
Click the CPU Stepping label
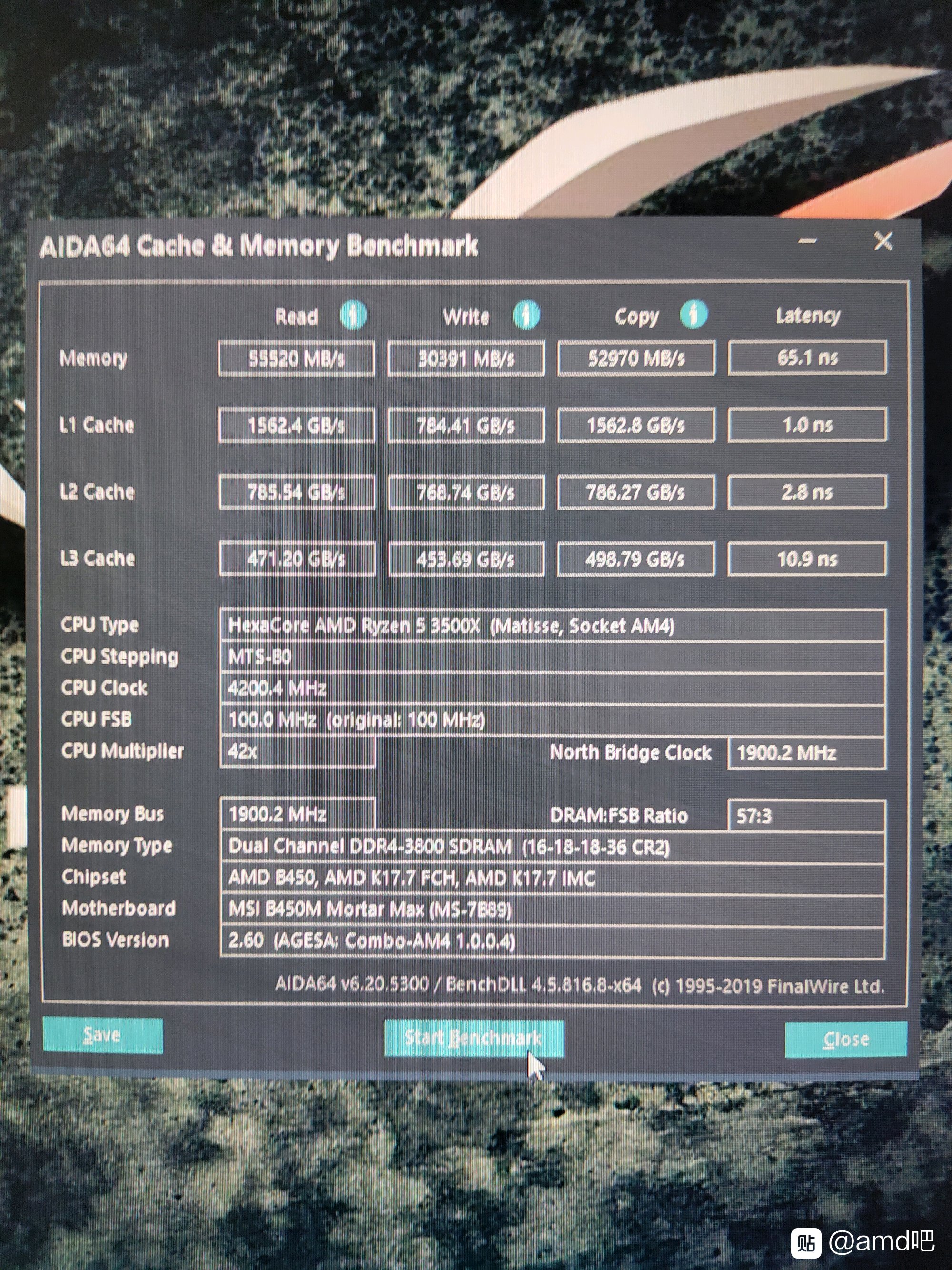tap(120, 658)
